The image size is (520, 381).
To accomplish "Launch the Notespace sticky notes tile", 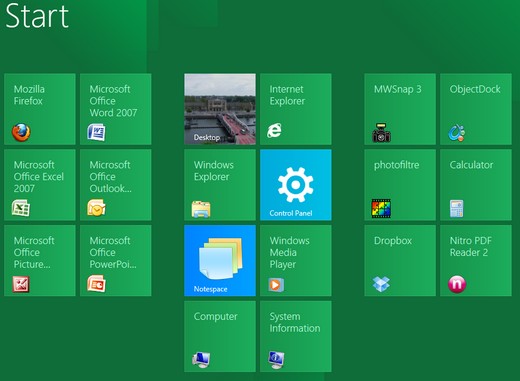I will (x=220, y=260).
